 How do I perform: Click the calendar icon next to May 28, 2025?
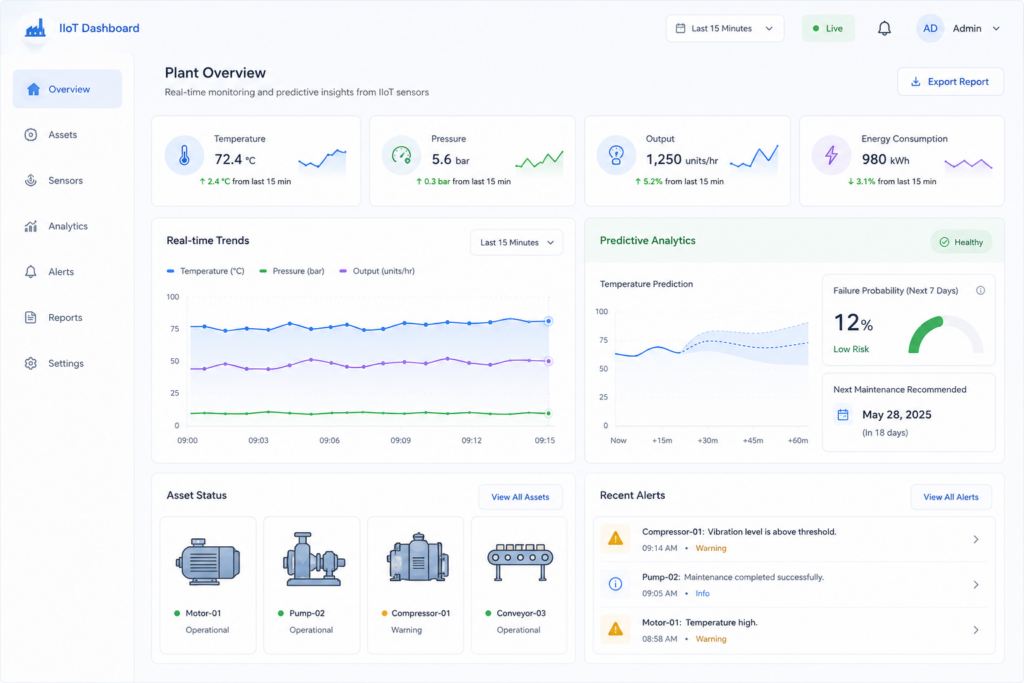point(843,415)
